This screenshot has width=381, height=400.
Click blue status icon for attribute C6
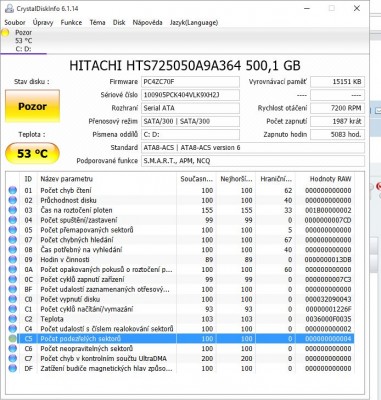point(13,349)
